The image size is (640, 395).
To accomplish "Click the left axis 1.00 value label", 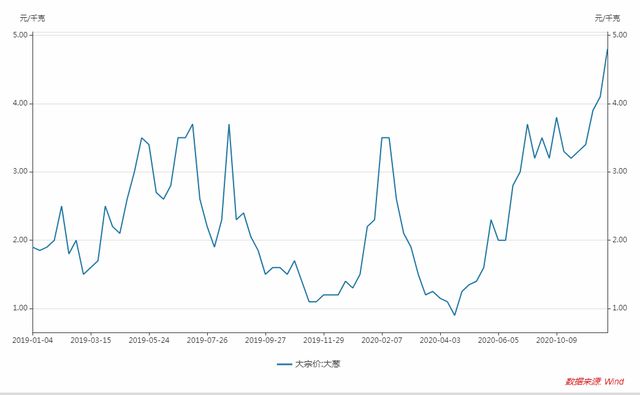I will [20, 308].
